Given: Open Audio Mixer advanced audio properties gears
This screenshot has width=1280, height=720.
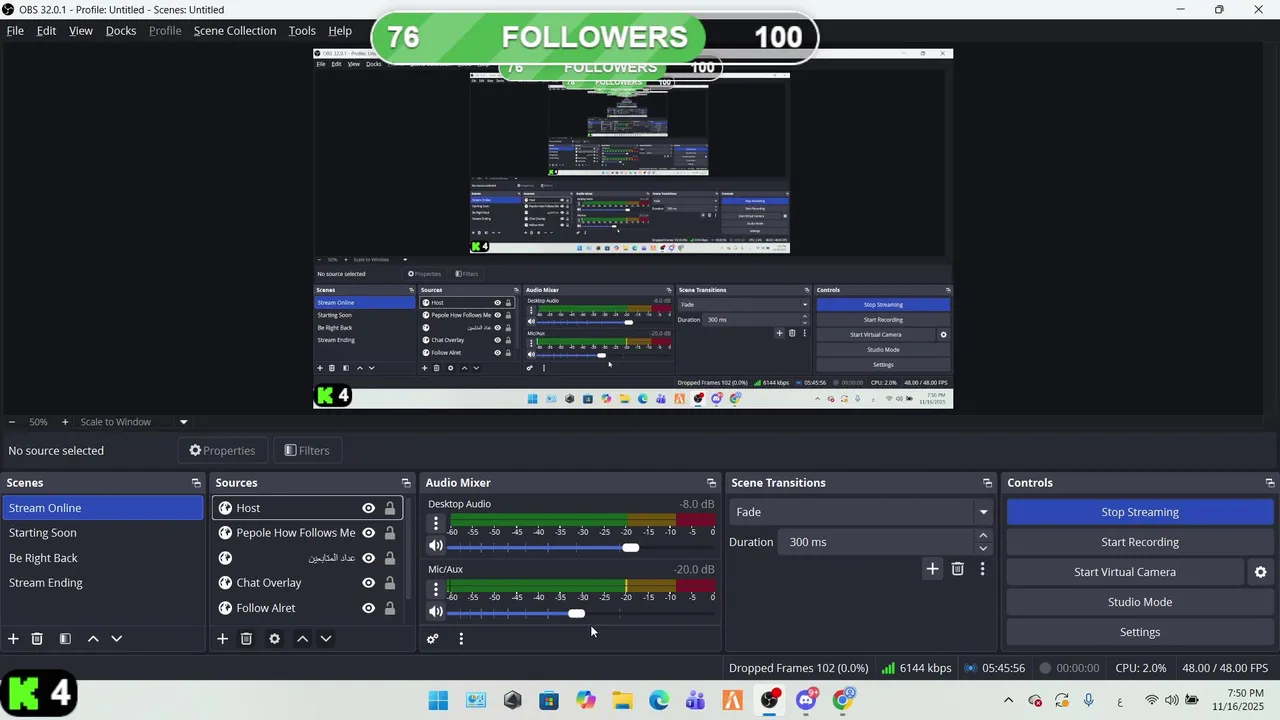Looking at the screenshot, I should coord(432,638).
